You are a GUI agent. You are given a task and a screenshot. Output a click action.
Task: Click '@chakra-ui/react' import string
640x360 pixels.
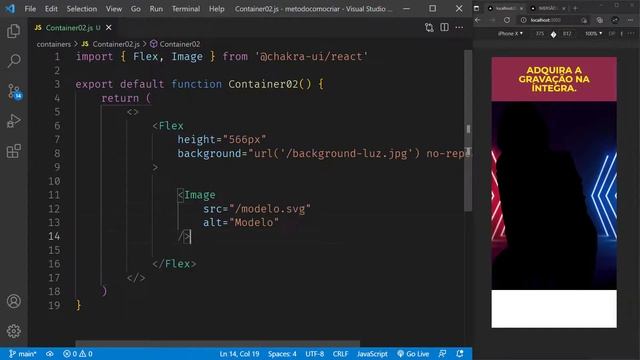pos(311,56)
